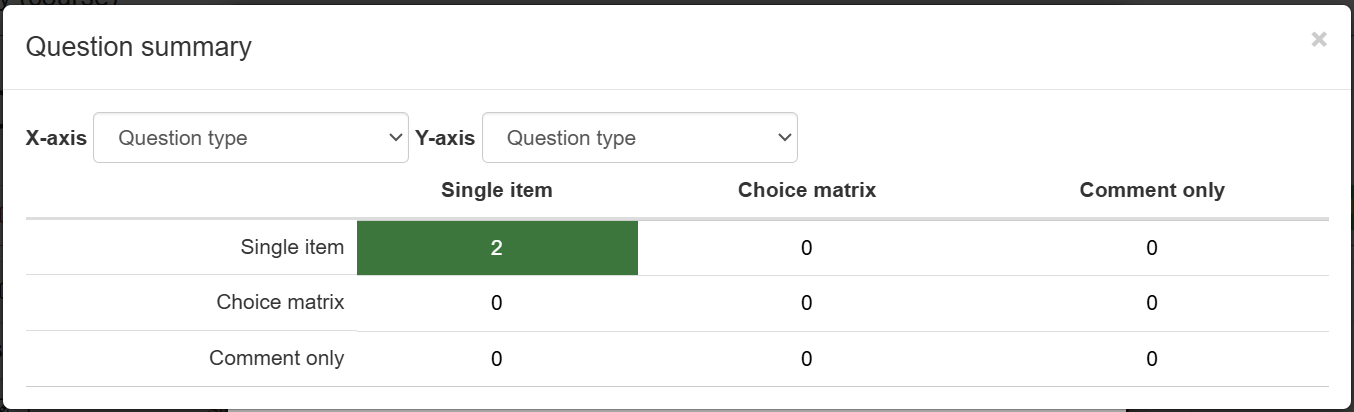Click the Choice matrix column header
Image resolution: width=1354 pixels, height=412 pixels.
click(807, 190)
